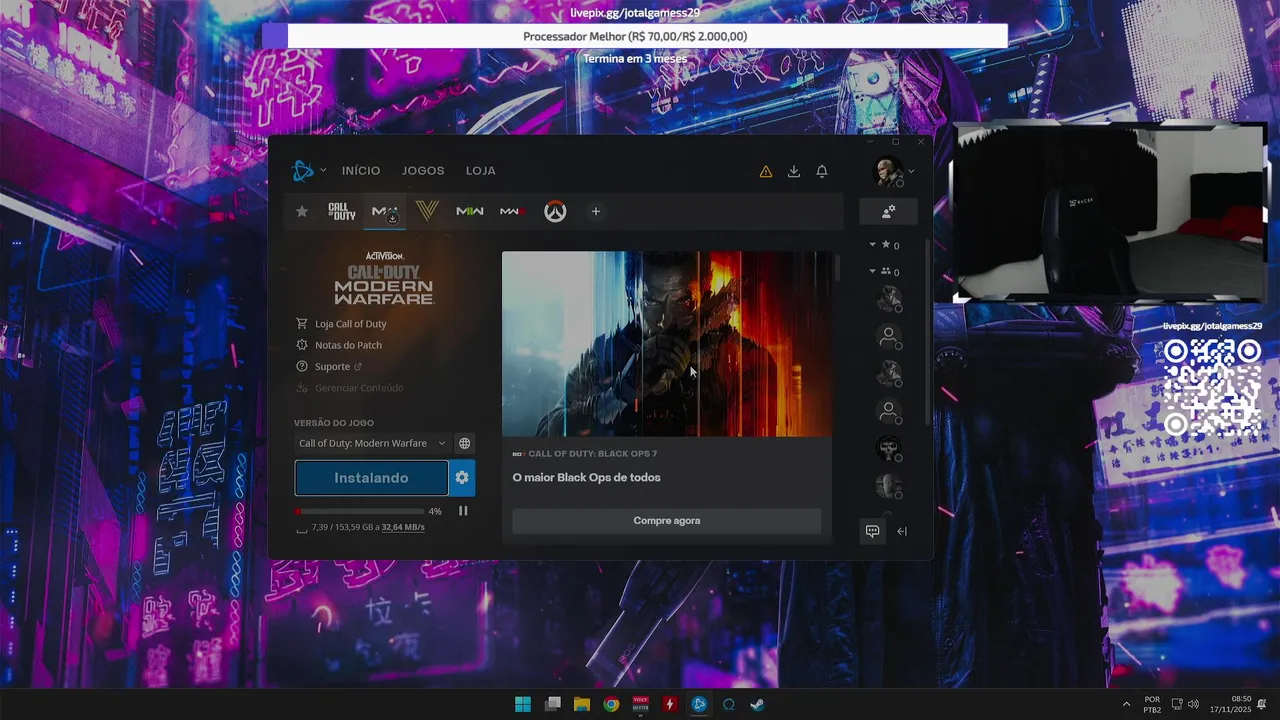Switch to the LOJA tab
The image size is (1280, 720).
pos(481,171)
